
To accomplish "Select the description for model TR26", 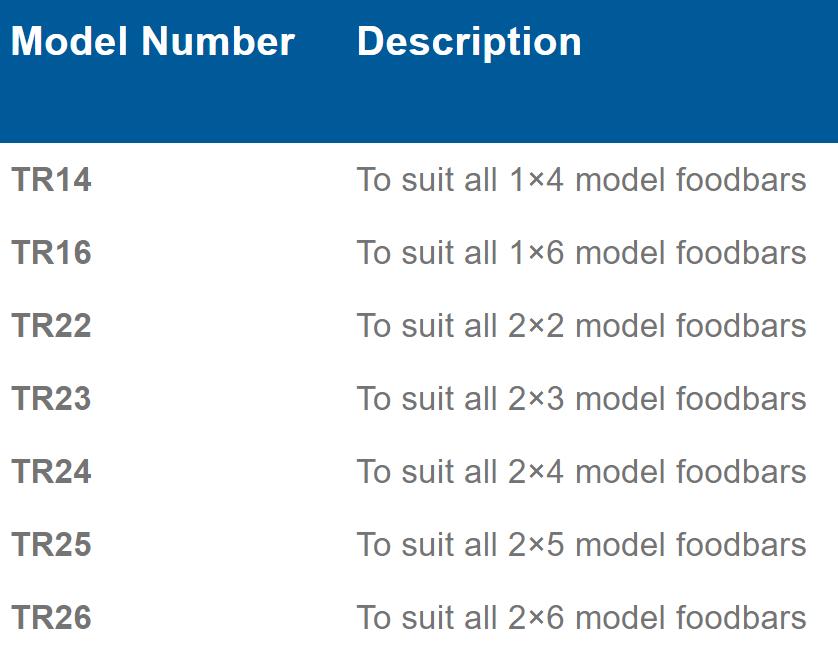I will 581,619.
